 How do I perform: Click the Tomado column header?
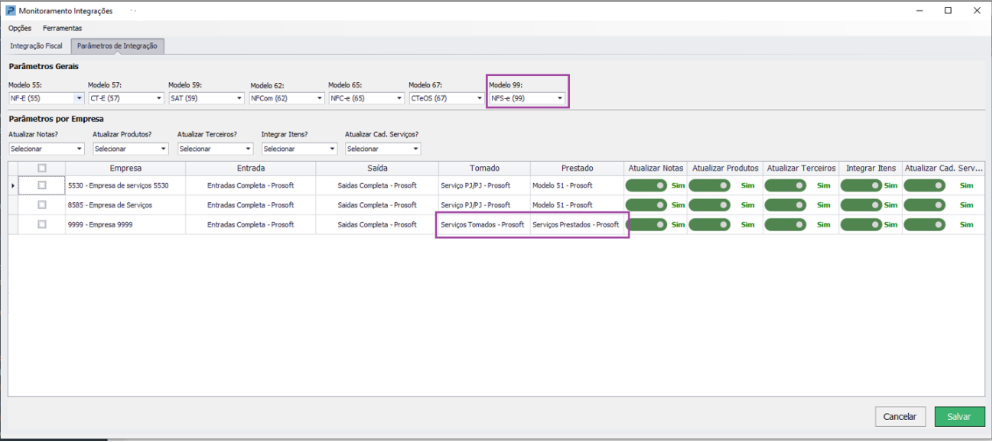point(485,168)
